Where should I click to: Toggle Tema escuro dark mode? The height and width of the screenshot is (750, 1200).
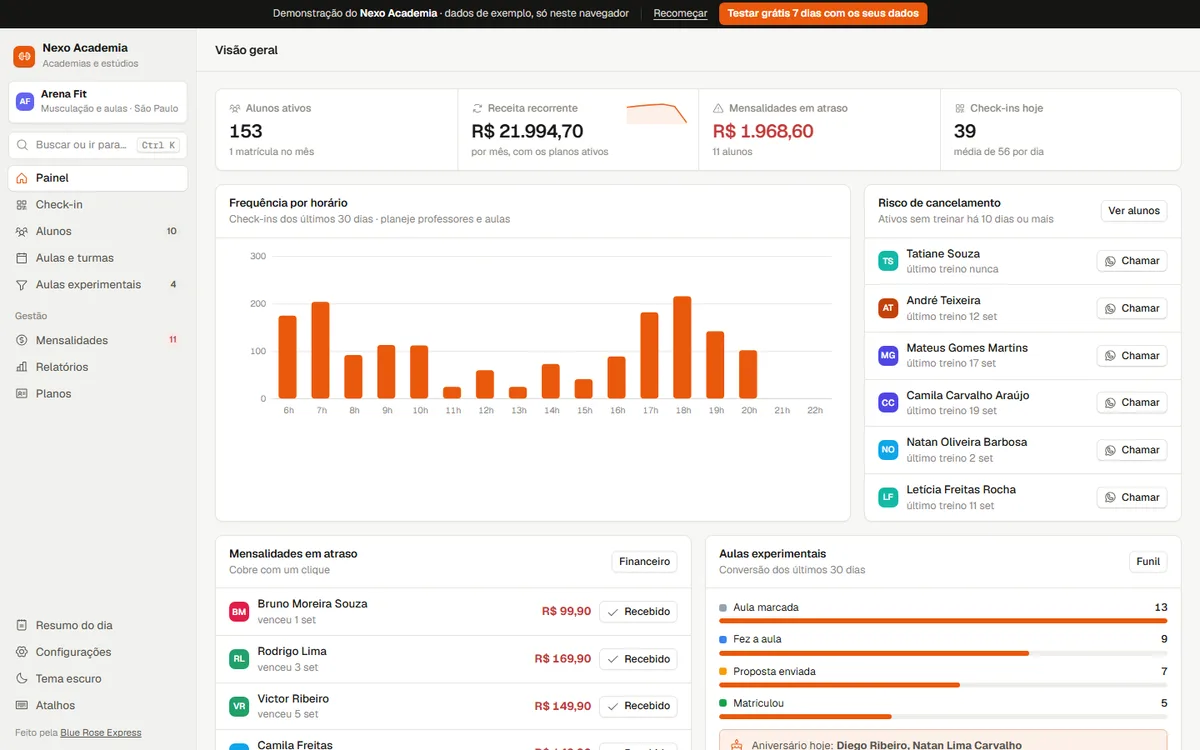pyautogui.click(x=98, y=679)
